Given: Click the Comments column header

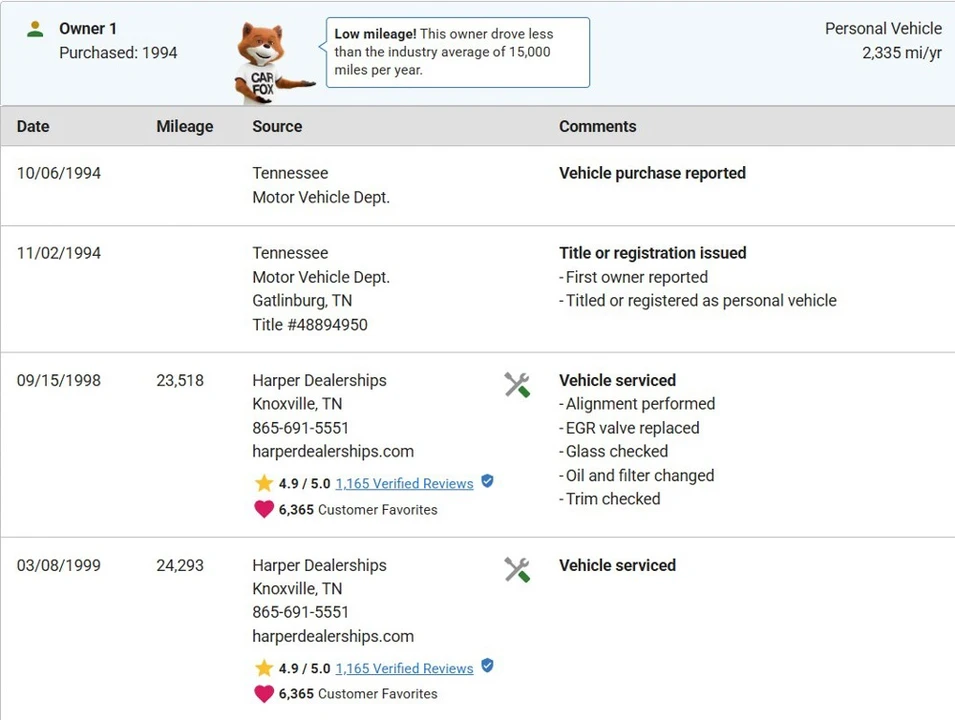Looking at the screenshot, I should 597,126.
